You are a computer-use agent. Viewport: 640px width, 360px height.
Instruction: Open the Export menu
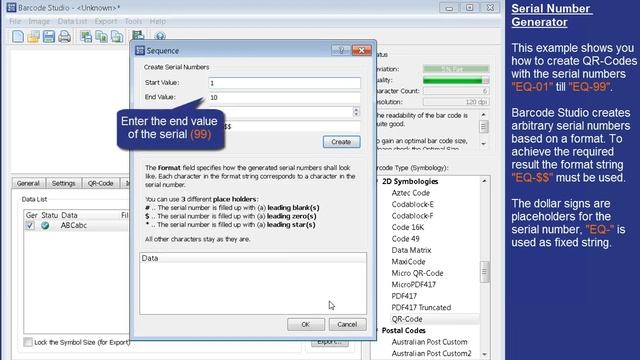(106, 21)
